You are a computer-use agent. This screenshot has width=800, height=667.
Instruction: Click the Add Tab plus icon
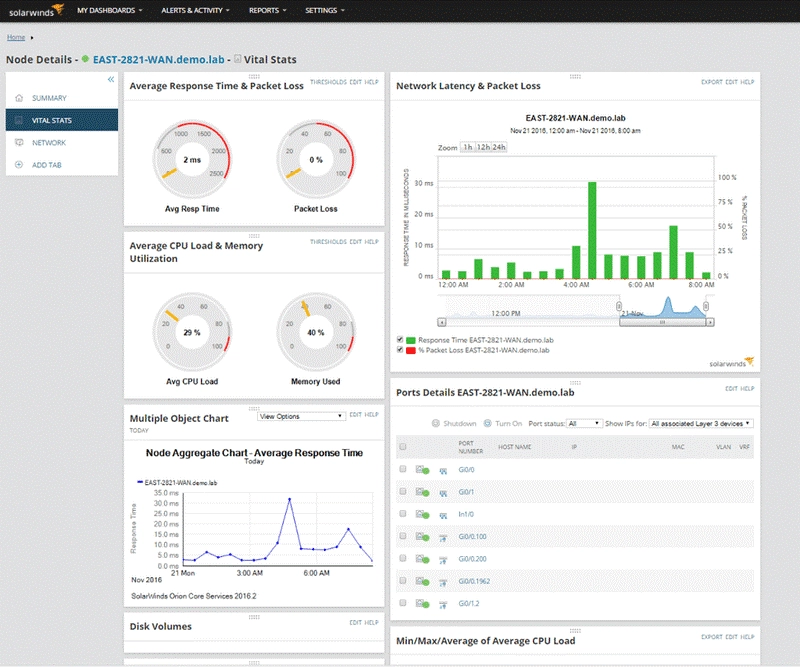[x=19, y=165]
